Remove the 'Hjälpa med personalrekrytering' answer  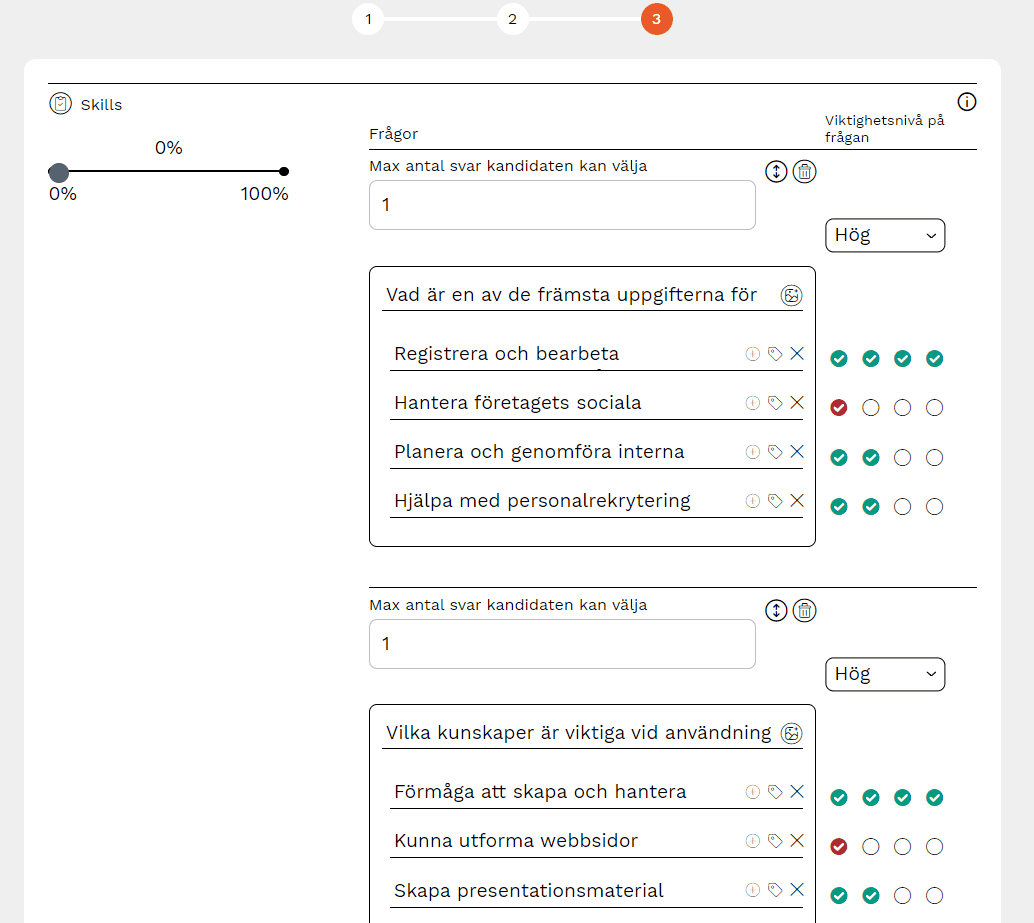pos(797,501)
